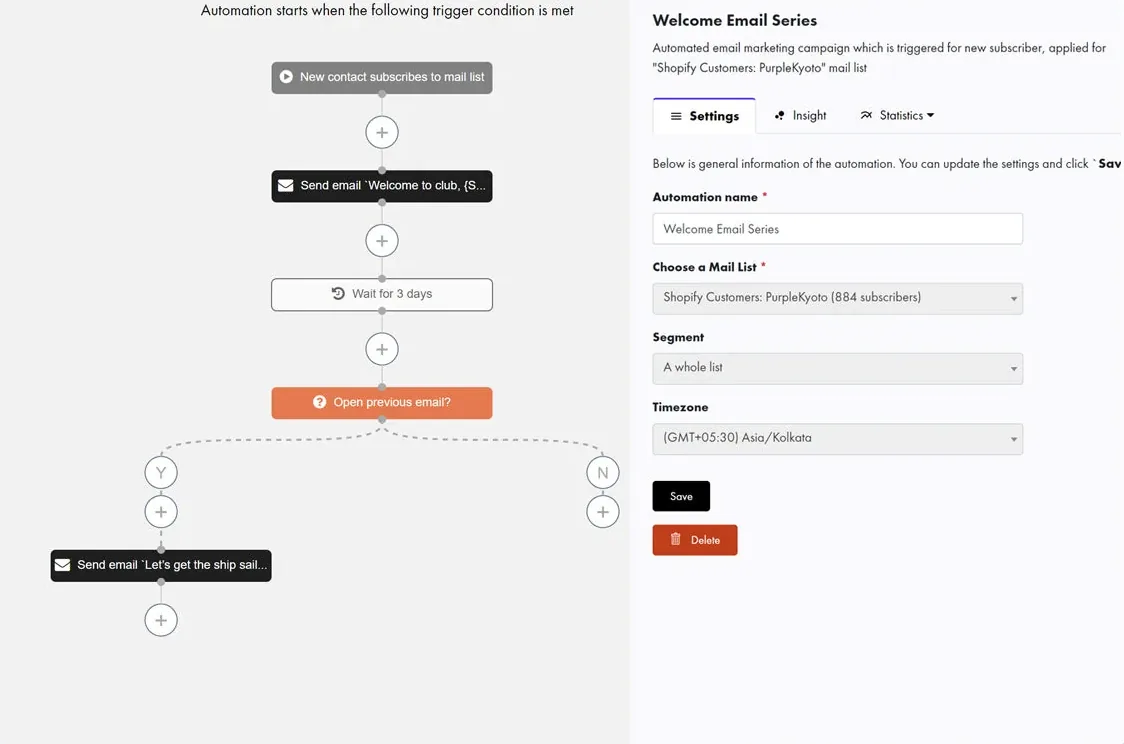Screen dimensions: 1124x744
Task: Open the Choose a Mail List dropdown
Action: [837, 298]
